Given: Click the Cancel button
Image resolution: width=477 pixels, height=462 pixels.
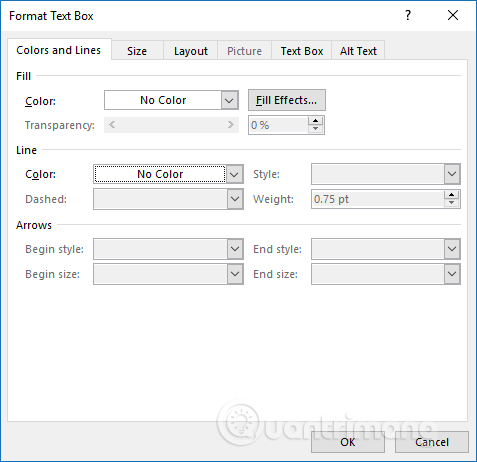Looking at the screenshot, I should click(x=432, y=442).
